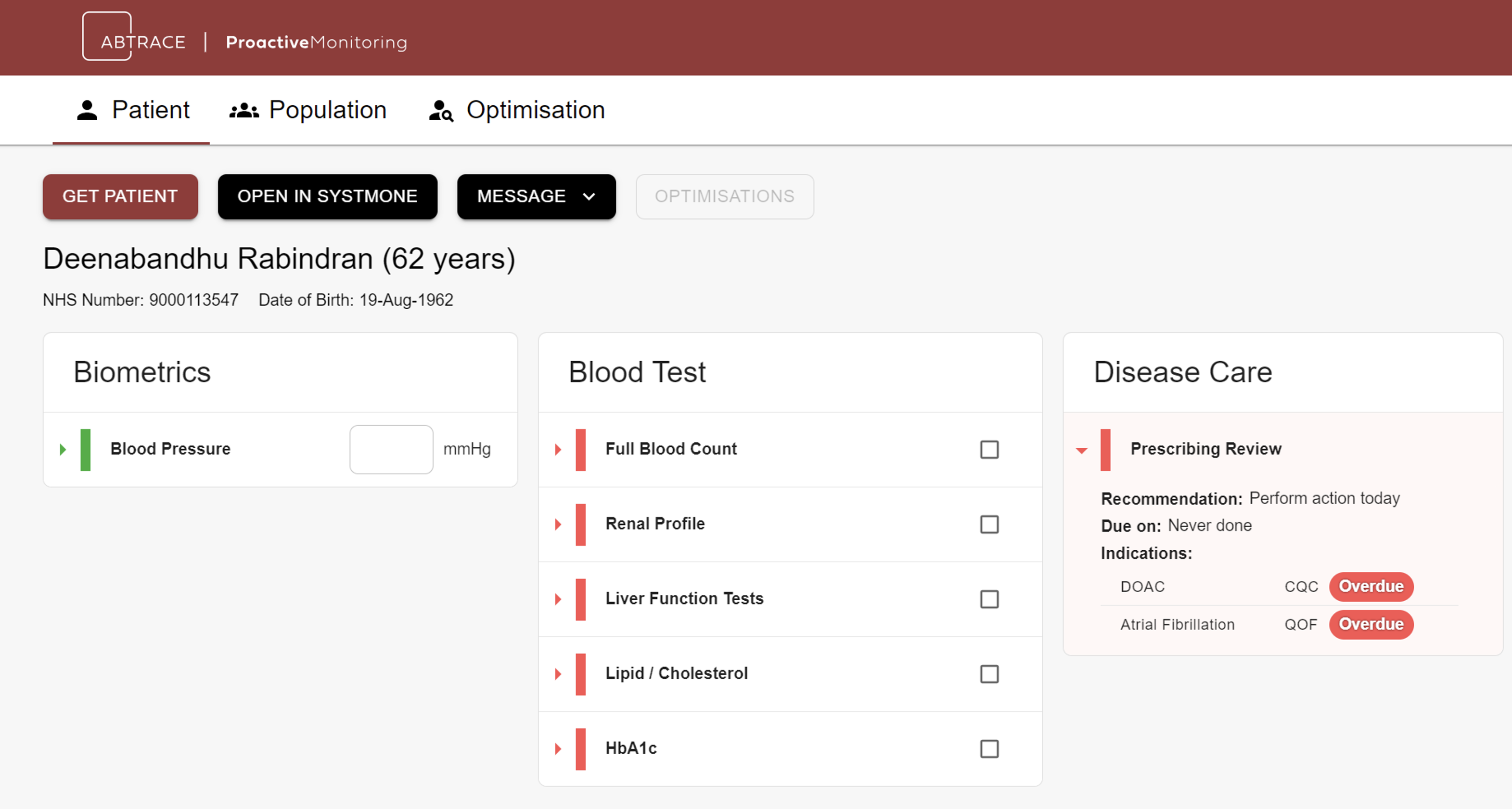The height and width of the screenshot is (809, 1512).
Task: Click the Indications label
Action: 1146,553
